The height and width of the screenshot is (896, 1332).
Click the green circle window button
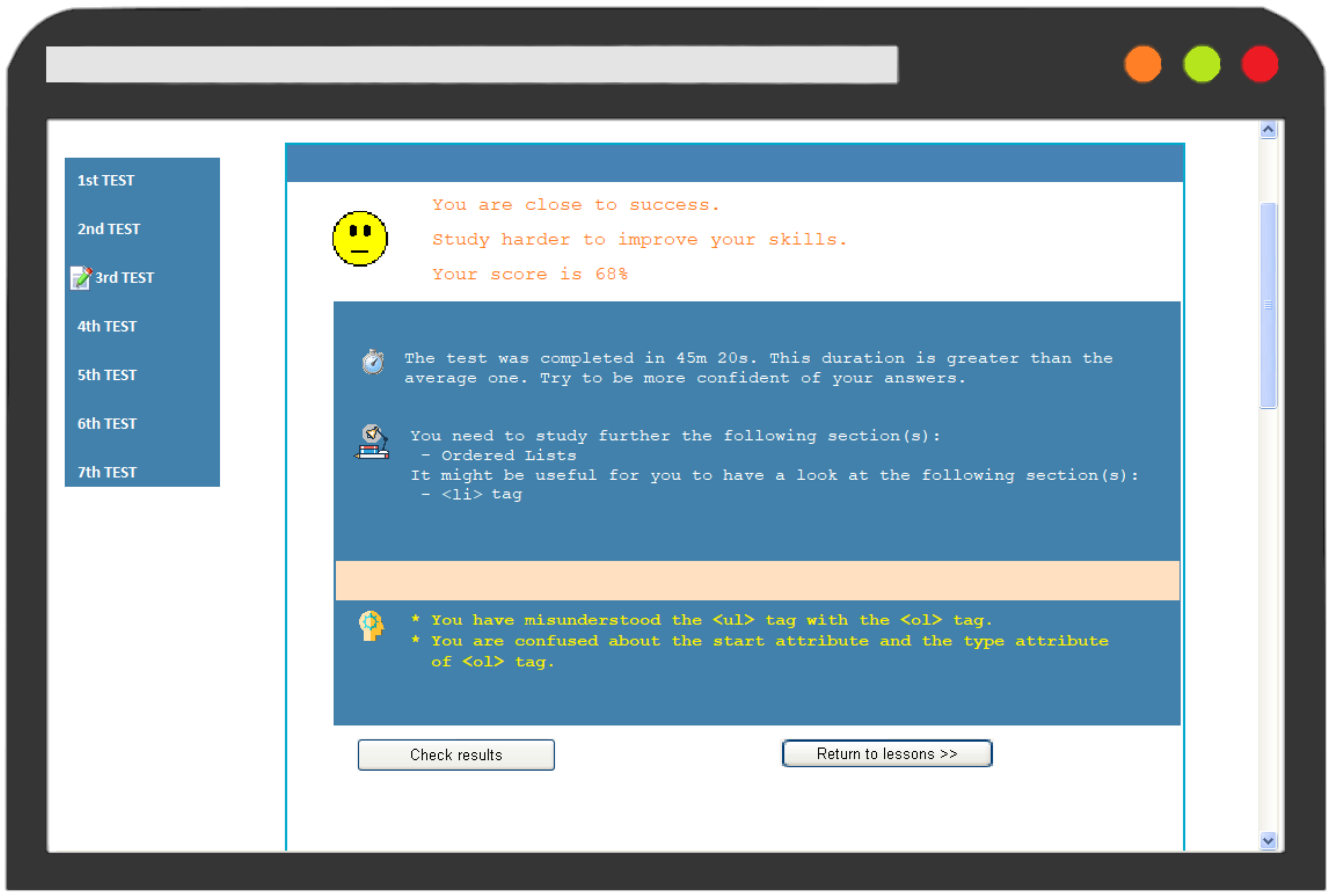point(1202,64)
